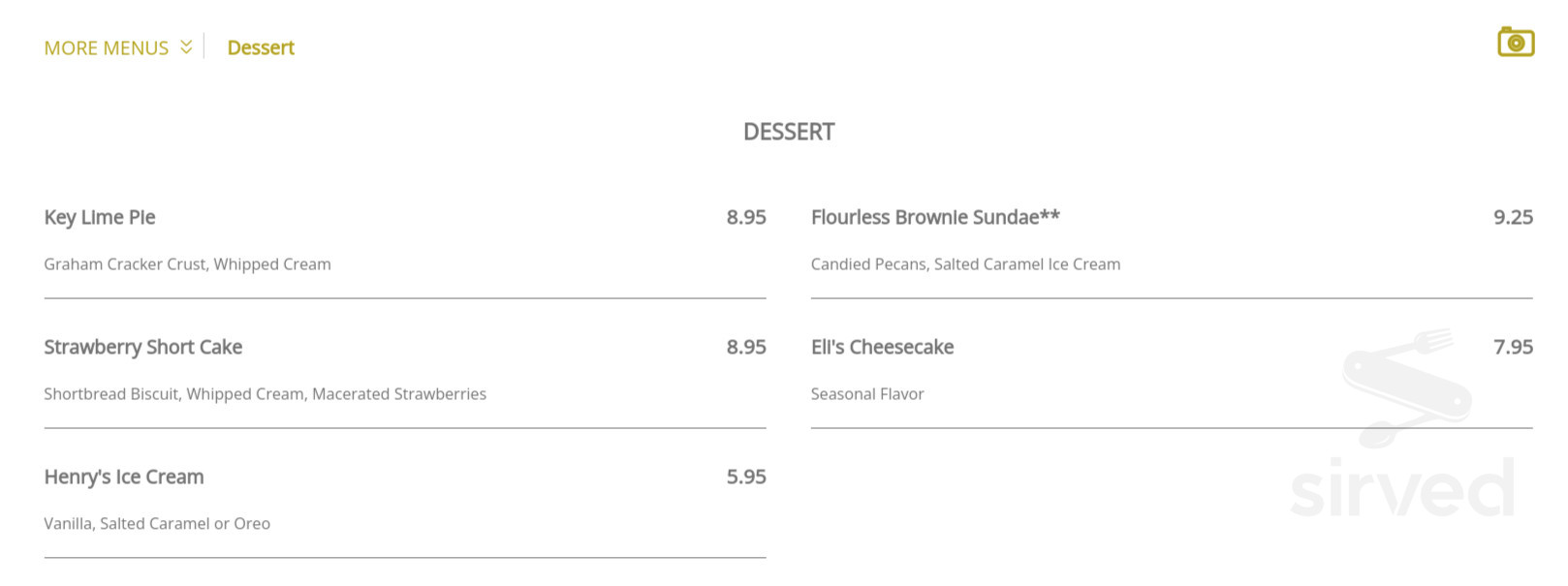This screenshot has height=586, width=1568.
Task: Click Flourless Brownie Sundae title
Action: pyautogui.click(x=935, y=217)
